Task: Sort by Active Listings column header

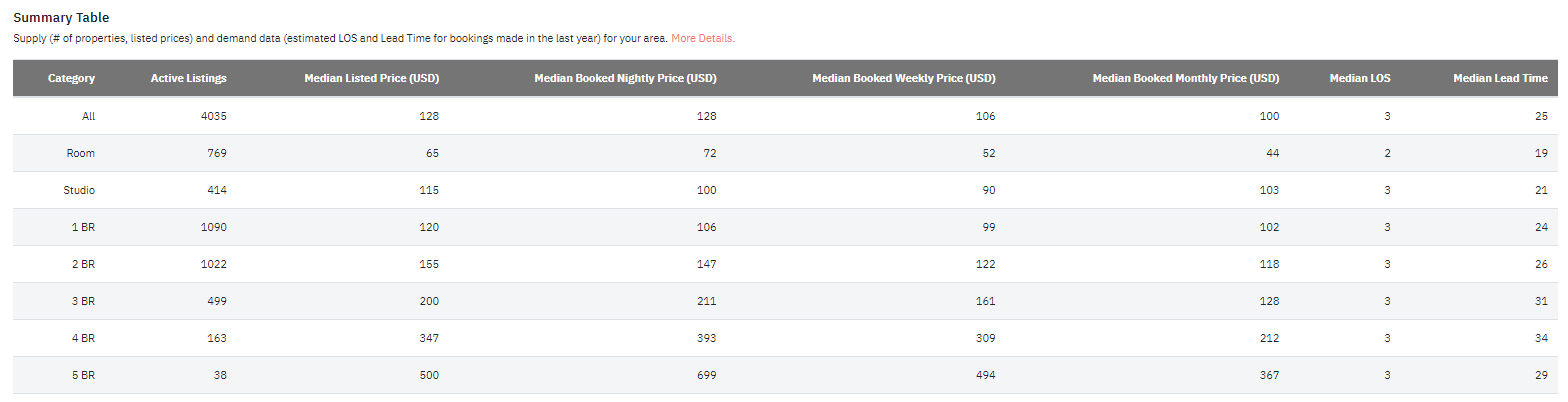Action: (x=189, y=78)
